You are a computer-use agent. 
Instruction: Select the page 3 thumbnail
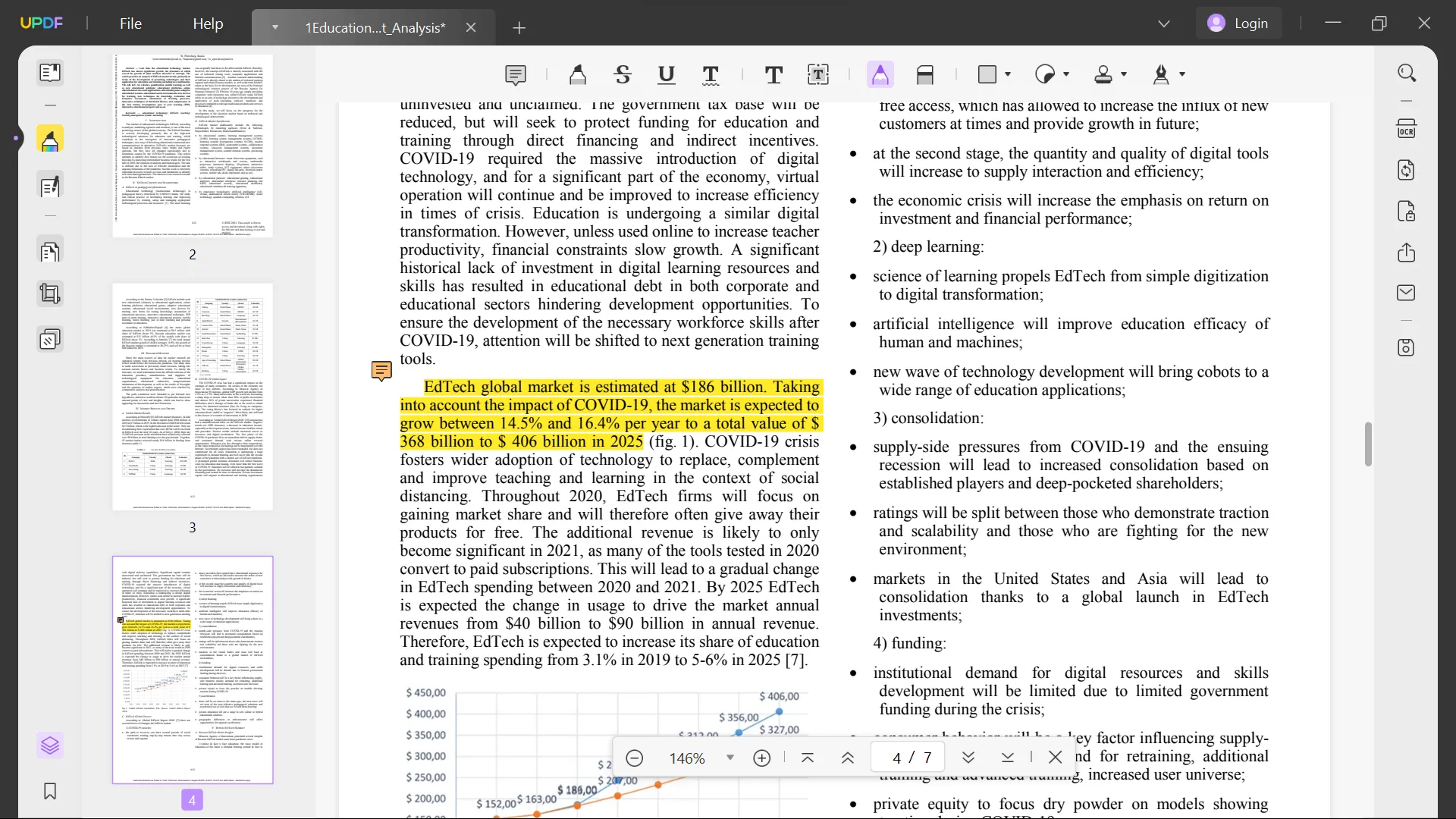193,397
